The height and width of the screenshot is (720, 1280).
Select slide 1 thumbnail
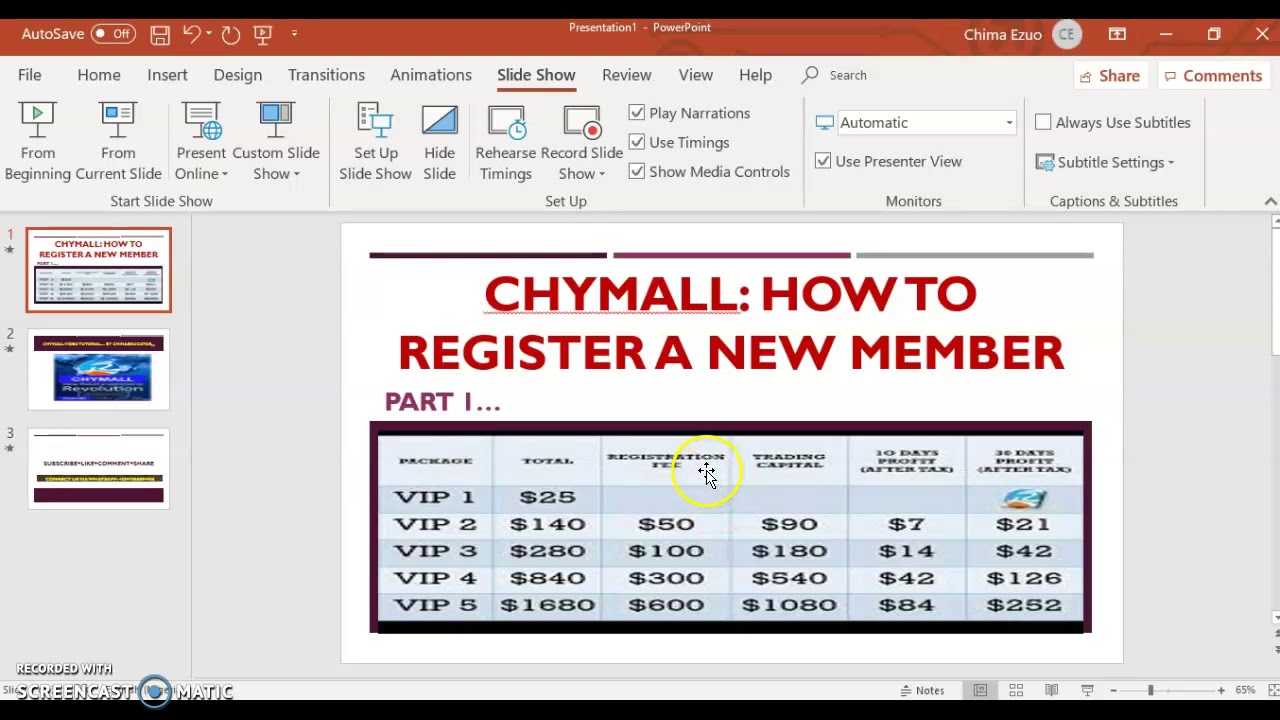pos(99,270)
